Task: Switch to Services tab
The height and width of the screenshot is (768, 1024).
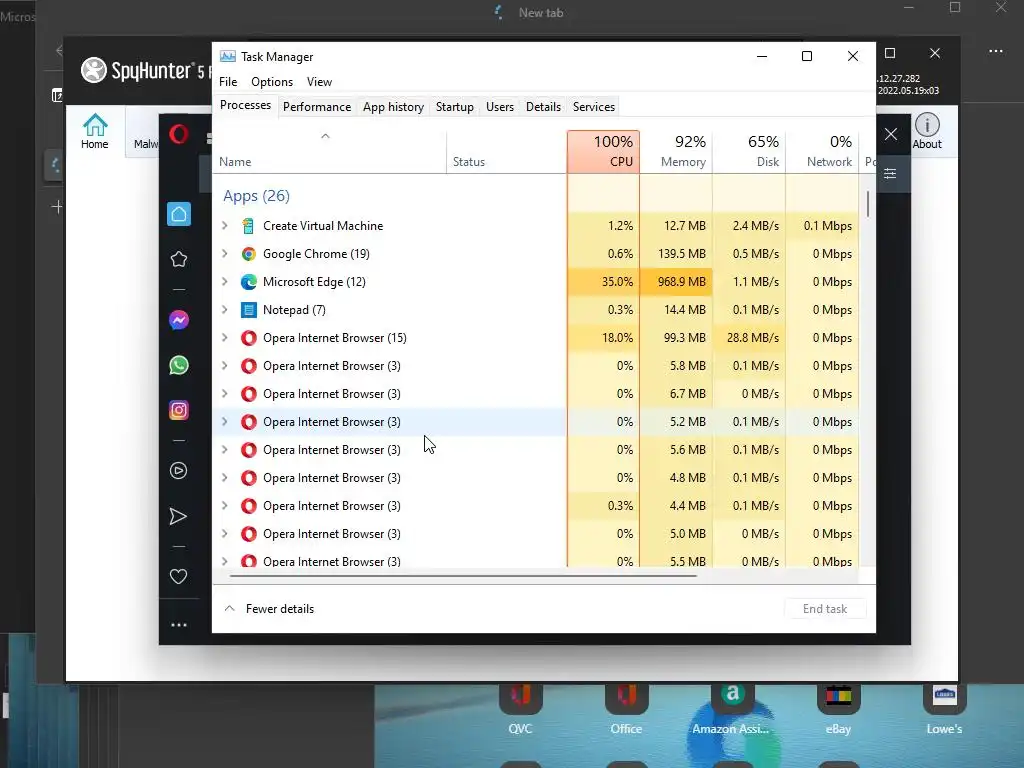Action: point(594,106)
